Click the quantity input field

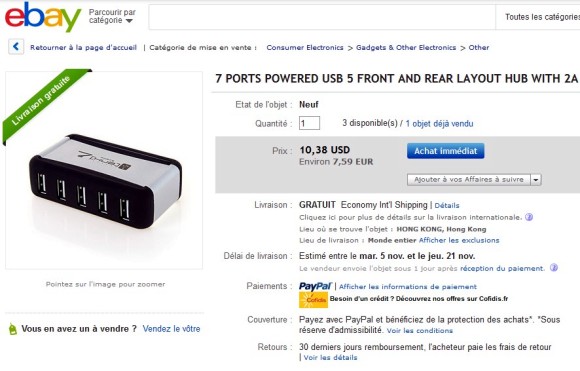(x=309, y=123)
